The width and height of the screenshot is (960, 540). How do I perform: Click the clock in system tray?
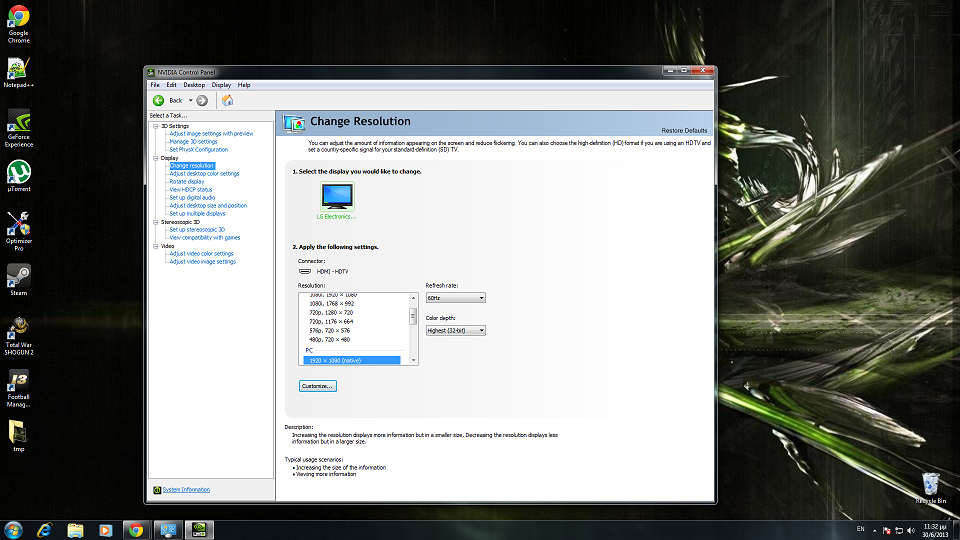[935, 530]
